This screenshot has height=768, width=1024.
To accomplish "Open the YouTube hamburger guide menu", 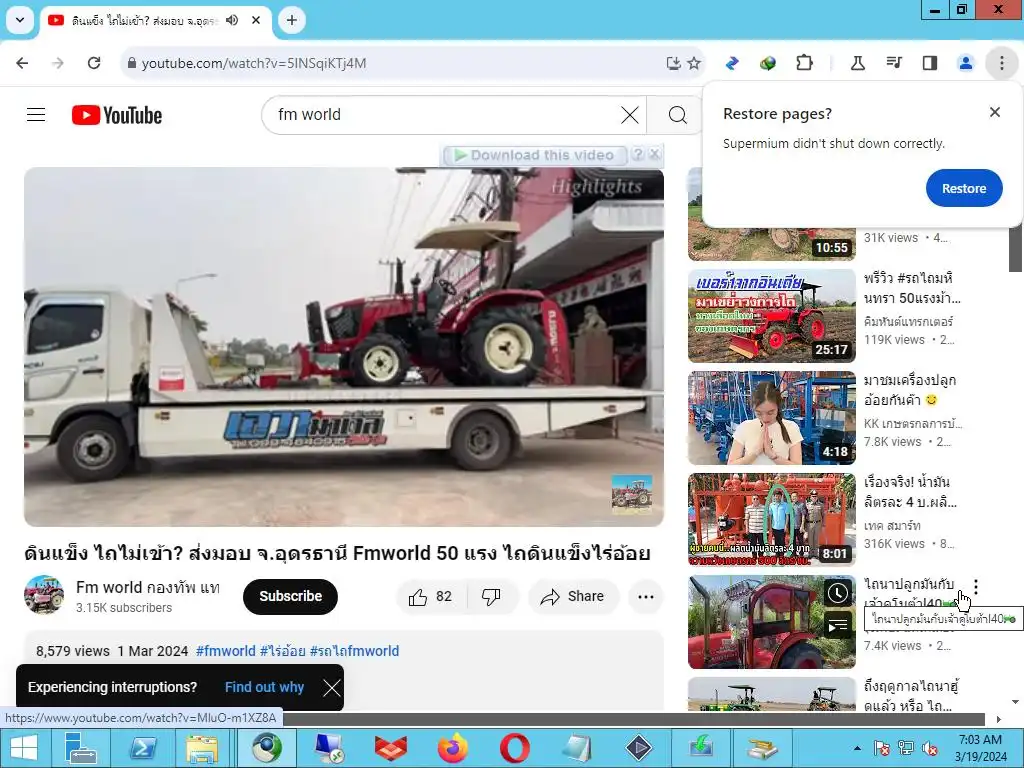I will point(36,115).
